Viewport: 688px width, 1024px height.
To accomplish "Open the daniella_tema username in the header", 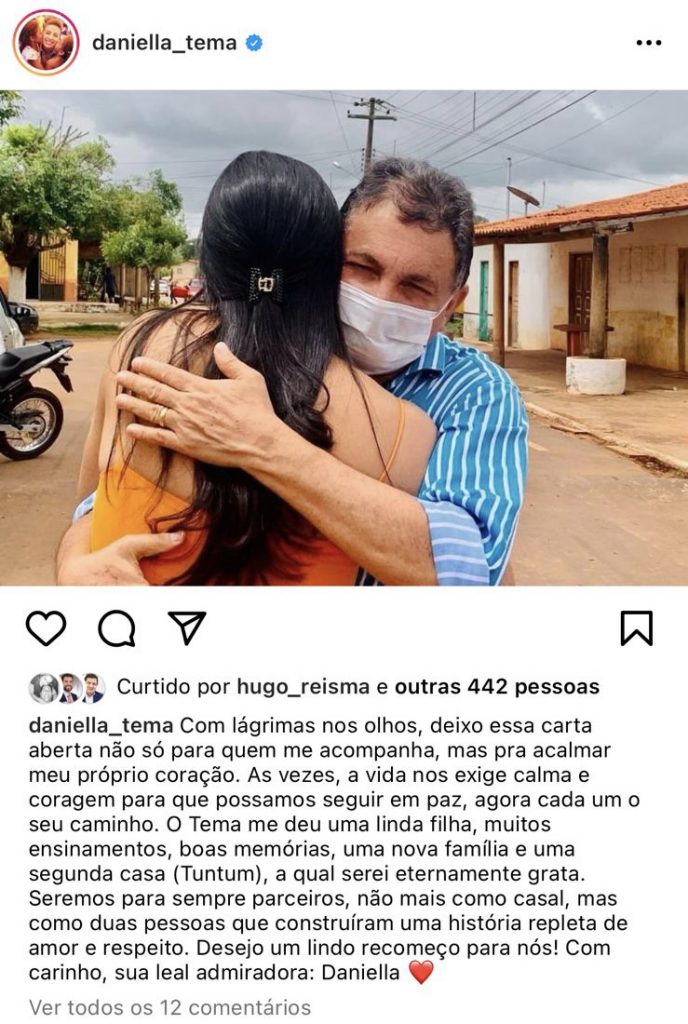I will 164,43.
